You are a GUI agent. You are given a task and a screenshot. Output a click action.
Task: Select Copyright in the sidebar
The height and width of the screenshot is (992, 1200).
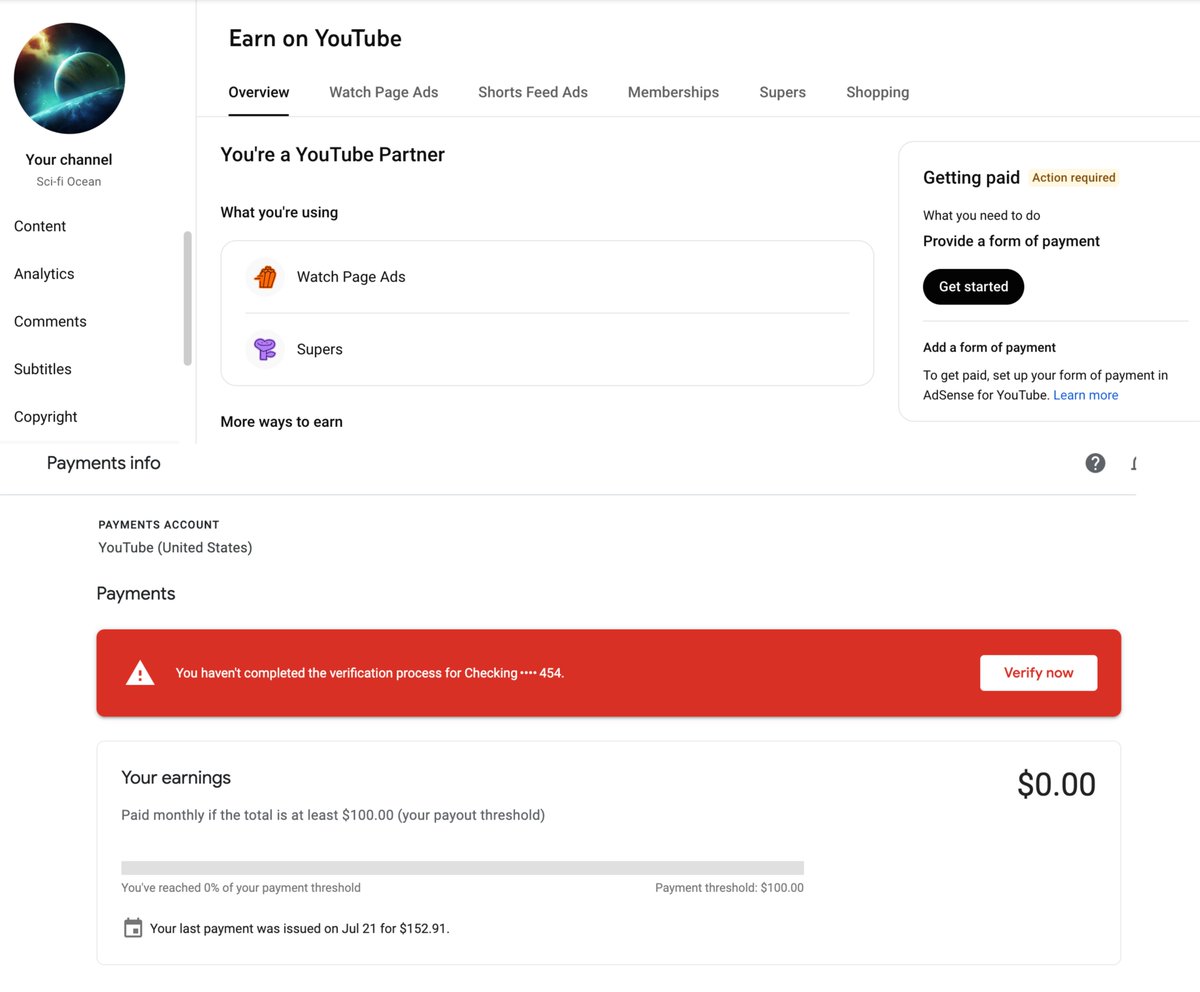pos(46,417)
